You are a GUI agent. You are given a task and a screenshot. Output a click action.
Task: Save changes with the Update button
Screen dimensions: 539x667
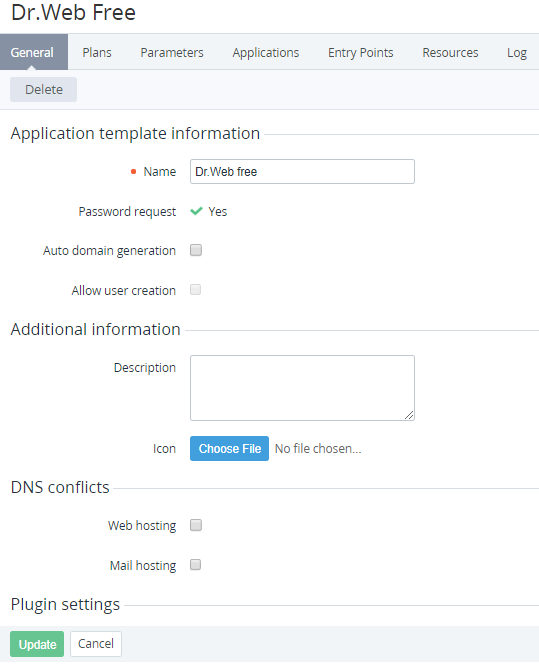pos(37,644)
